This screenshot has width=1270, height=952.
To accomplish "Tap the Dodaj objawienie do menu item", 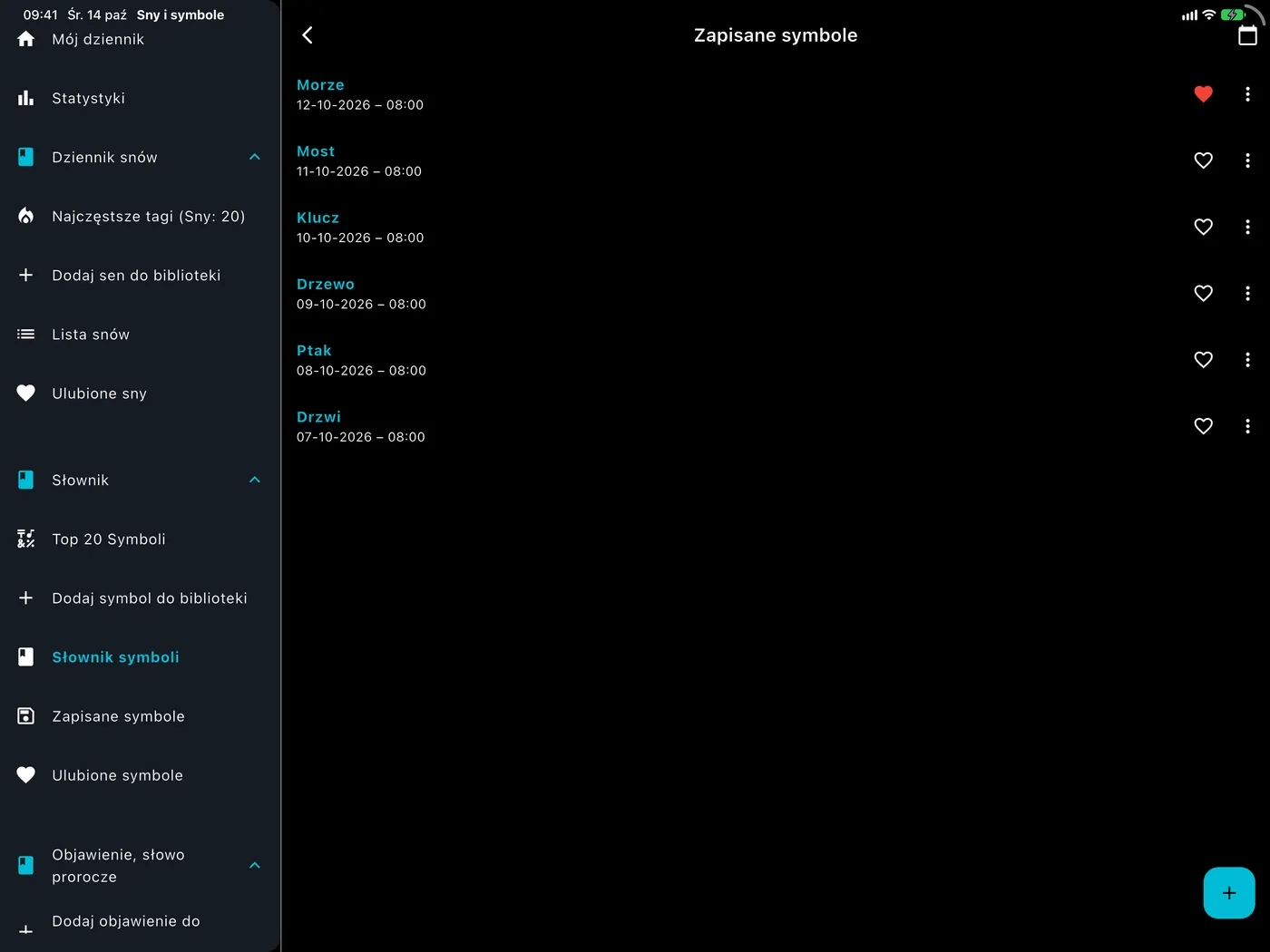I will pos(141,925).
